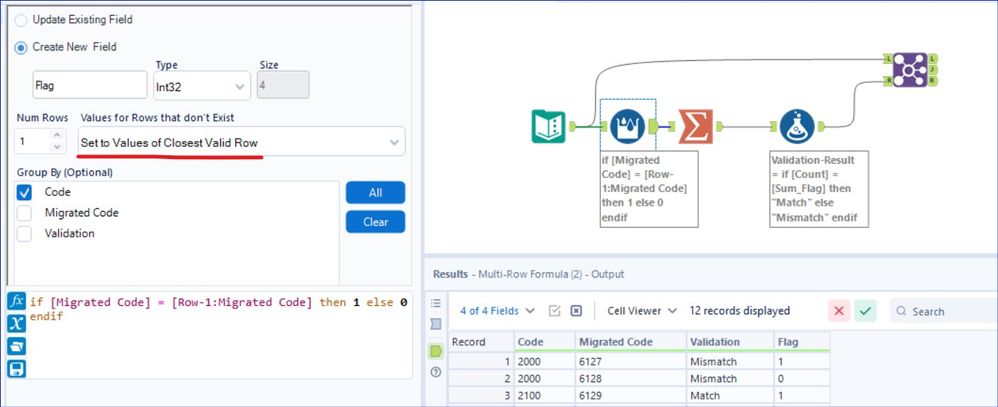Image resolution: width=998 pixels, height=407 pixels.
Task: Click the save expression disk icon
Action: [x=17, y=369]
